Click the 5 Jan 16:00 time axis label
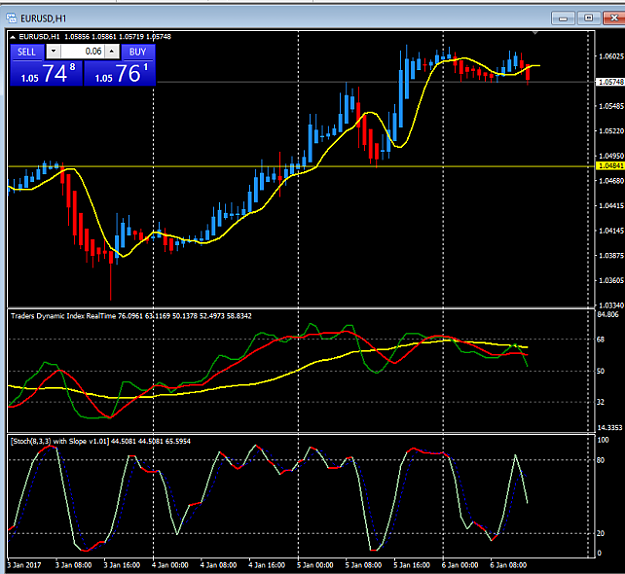Screen dimensions: 625x574 coord(412,565)
